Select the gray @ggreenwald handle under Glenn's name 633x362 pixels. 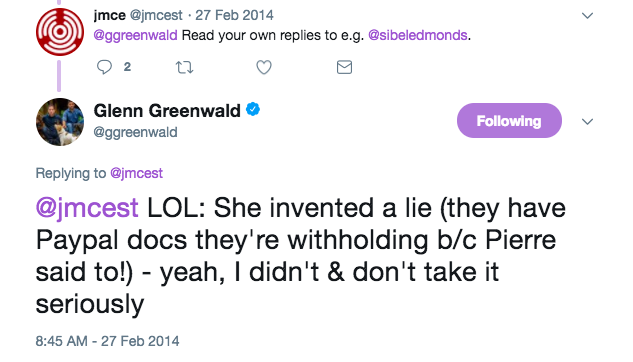click(x=135, y=132)
